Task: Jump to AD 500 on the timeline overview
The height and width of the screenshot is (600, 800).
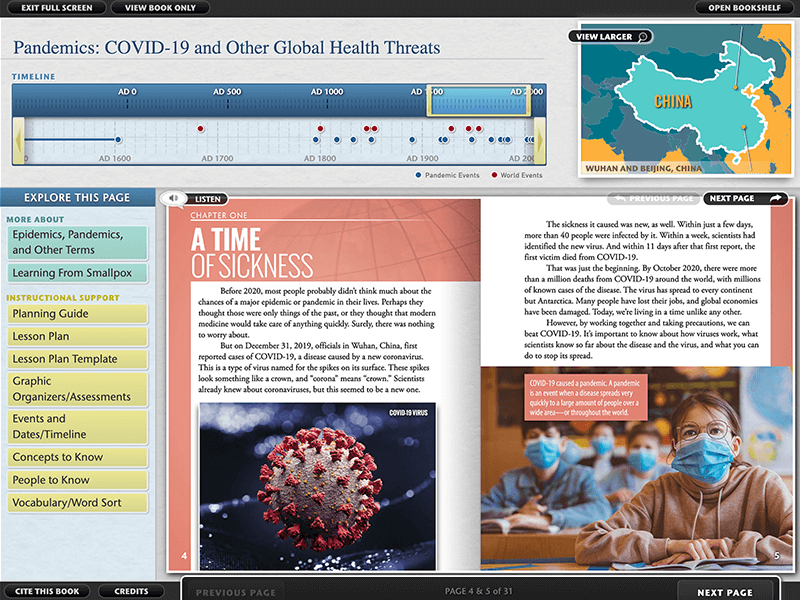Action: coord(227,92)
